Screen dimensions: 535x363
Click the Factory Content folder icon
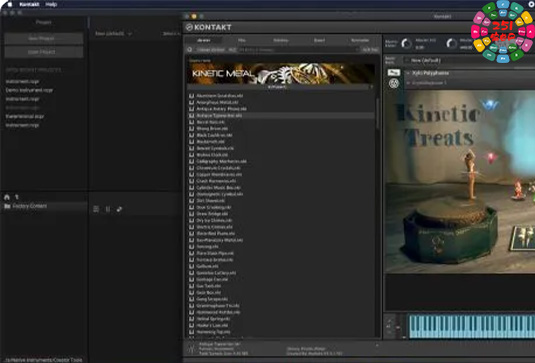7,206
